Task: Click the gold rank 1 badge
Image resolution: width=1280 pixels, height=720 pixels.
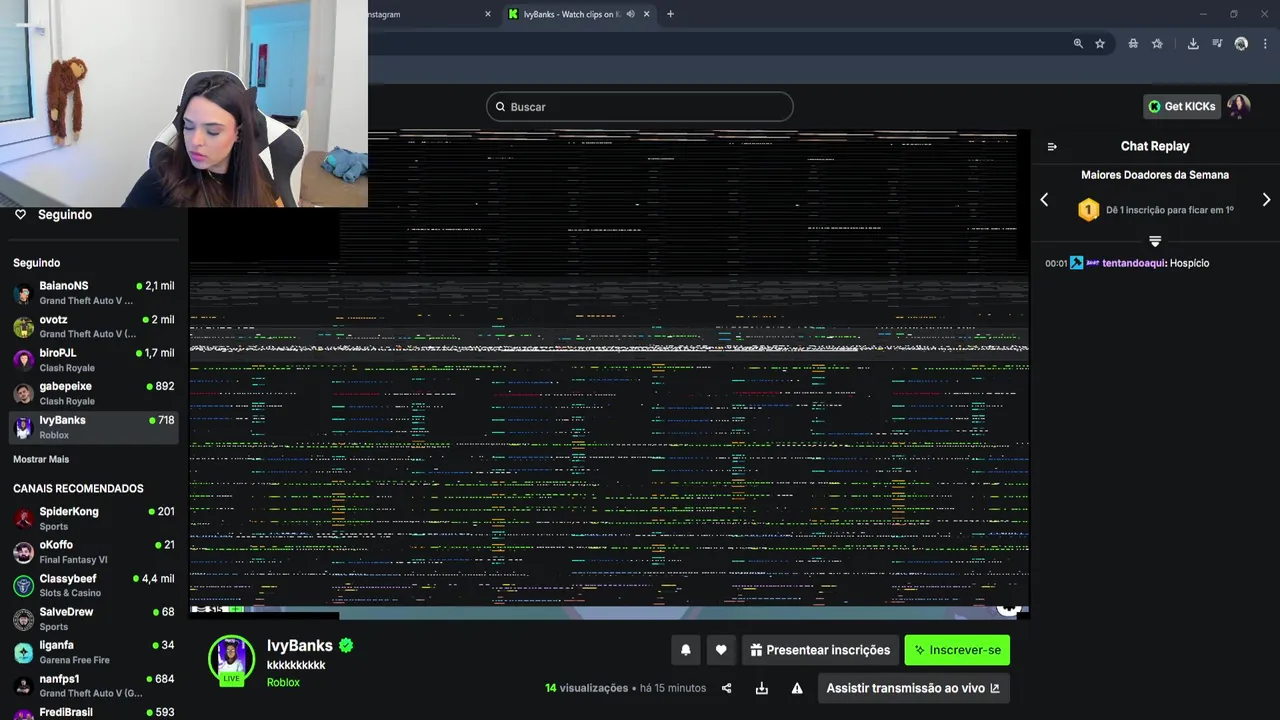Action: (x=1088, y=210)
